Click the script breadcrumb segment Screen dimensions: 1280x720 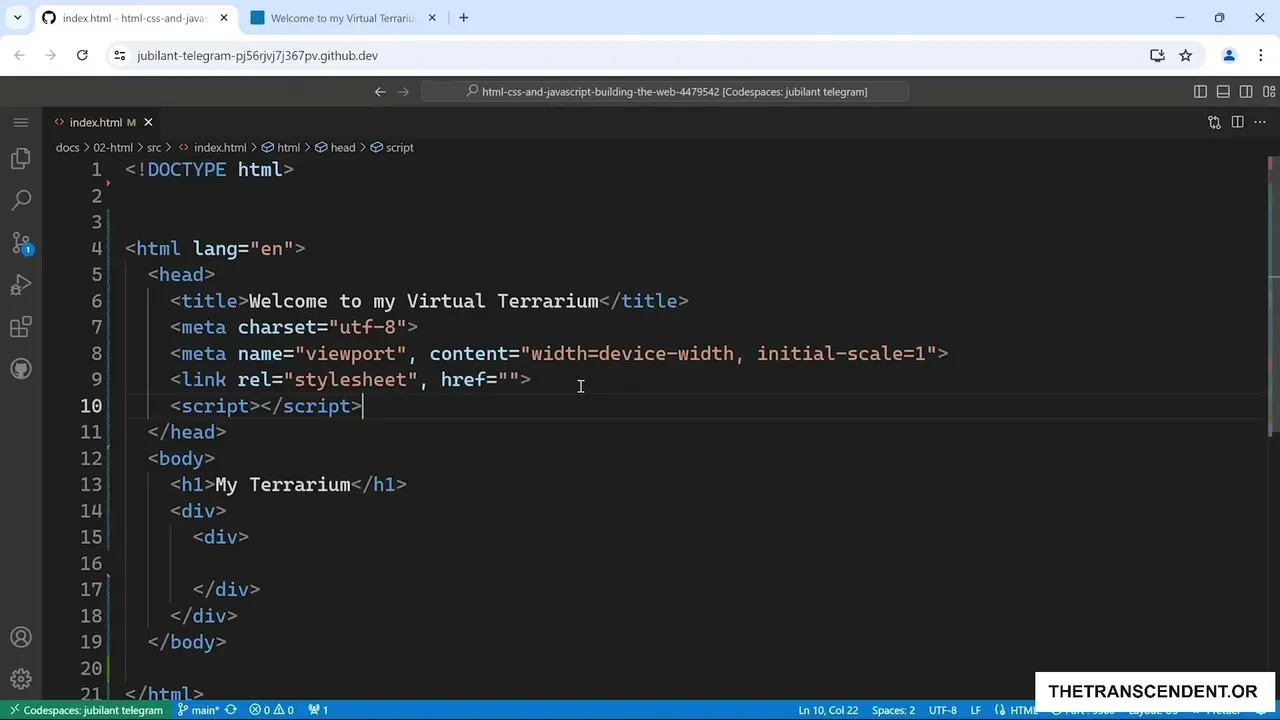[x=392, y=147]
